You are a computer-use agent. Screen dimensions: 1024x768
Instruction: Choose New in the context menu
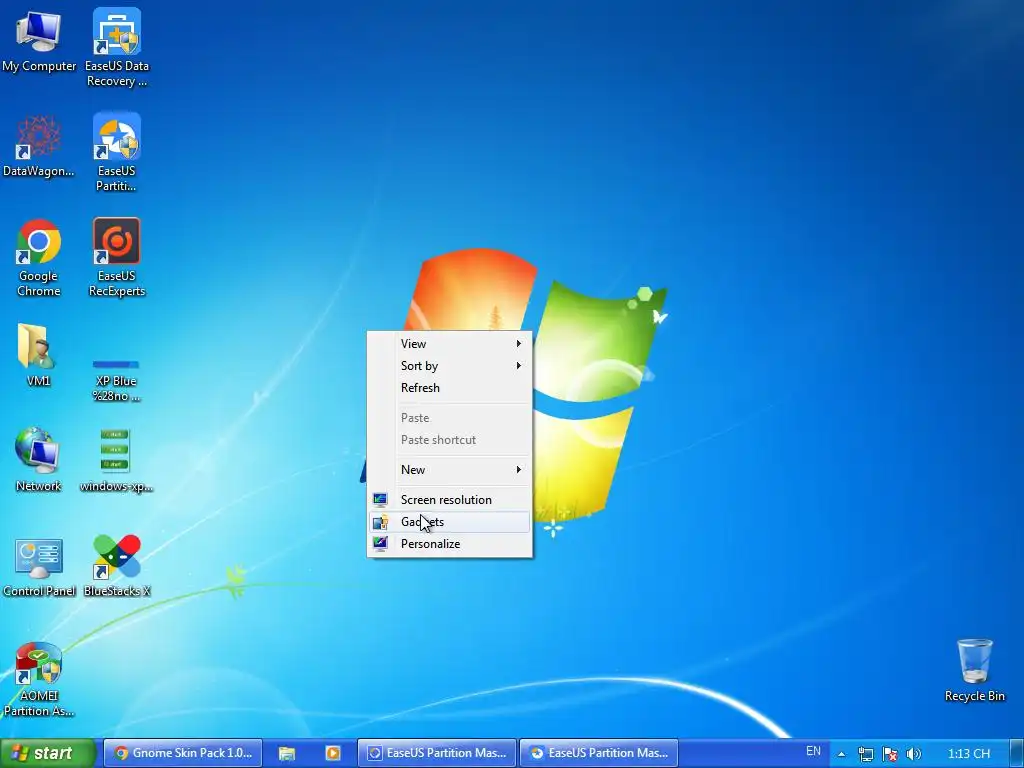click(449, 470)
